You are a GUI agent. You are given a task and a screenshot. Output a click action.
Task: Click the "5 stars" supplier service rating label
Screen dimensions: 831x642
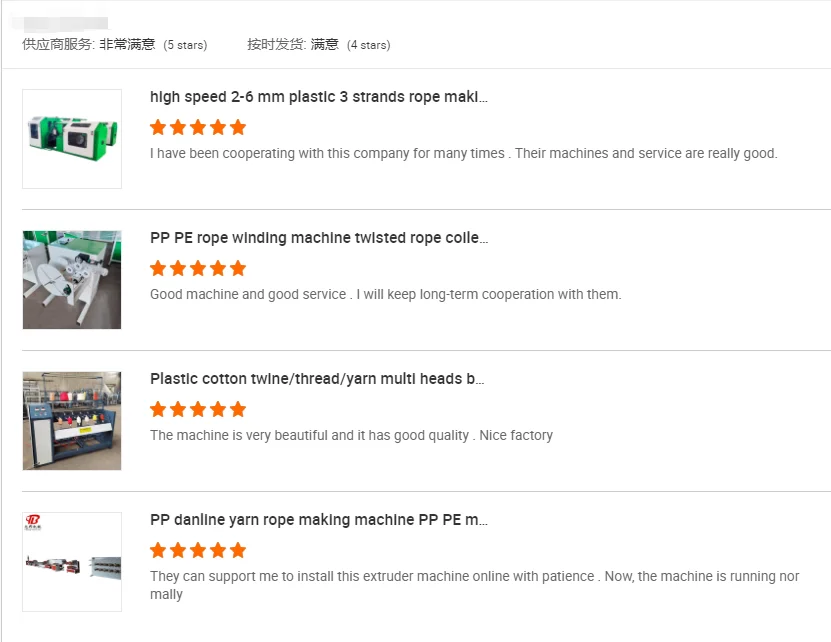[185, 45]
